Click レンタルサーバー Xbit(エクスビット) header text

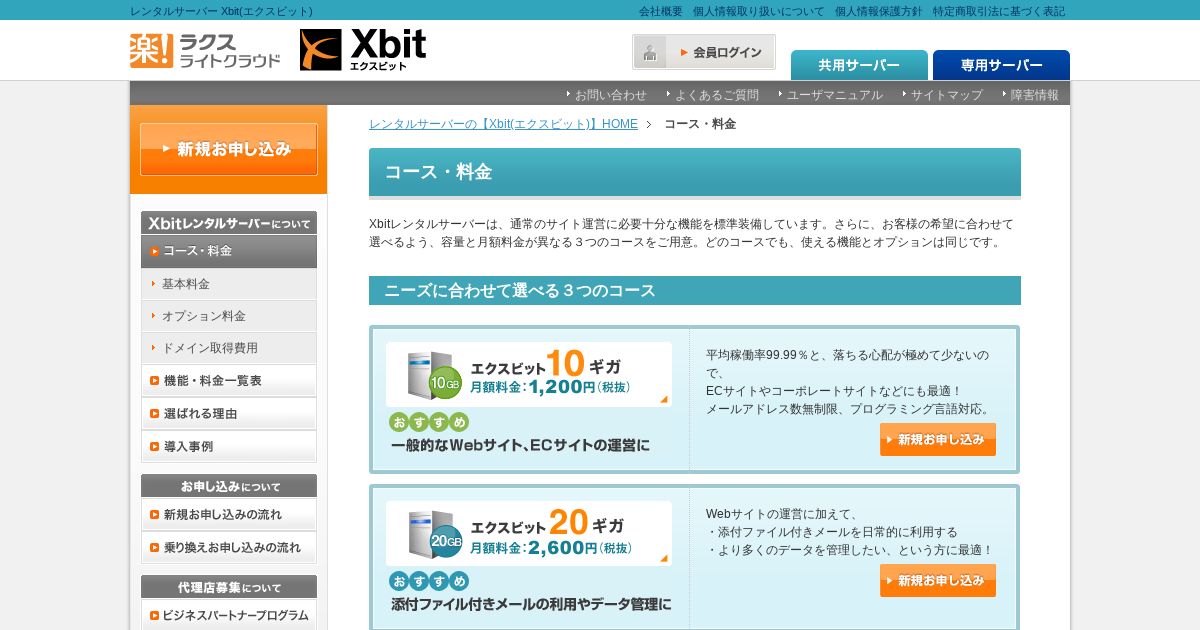221,11
